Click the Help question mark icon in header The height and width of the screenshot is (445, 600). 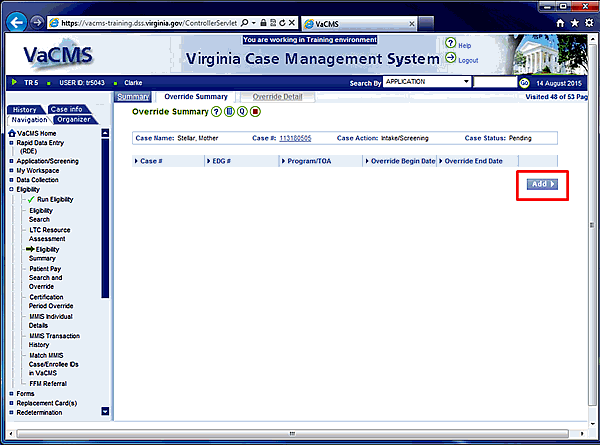tap(450, 45)
